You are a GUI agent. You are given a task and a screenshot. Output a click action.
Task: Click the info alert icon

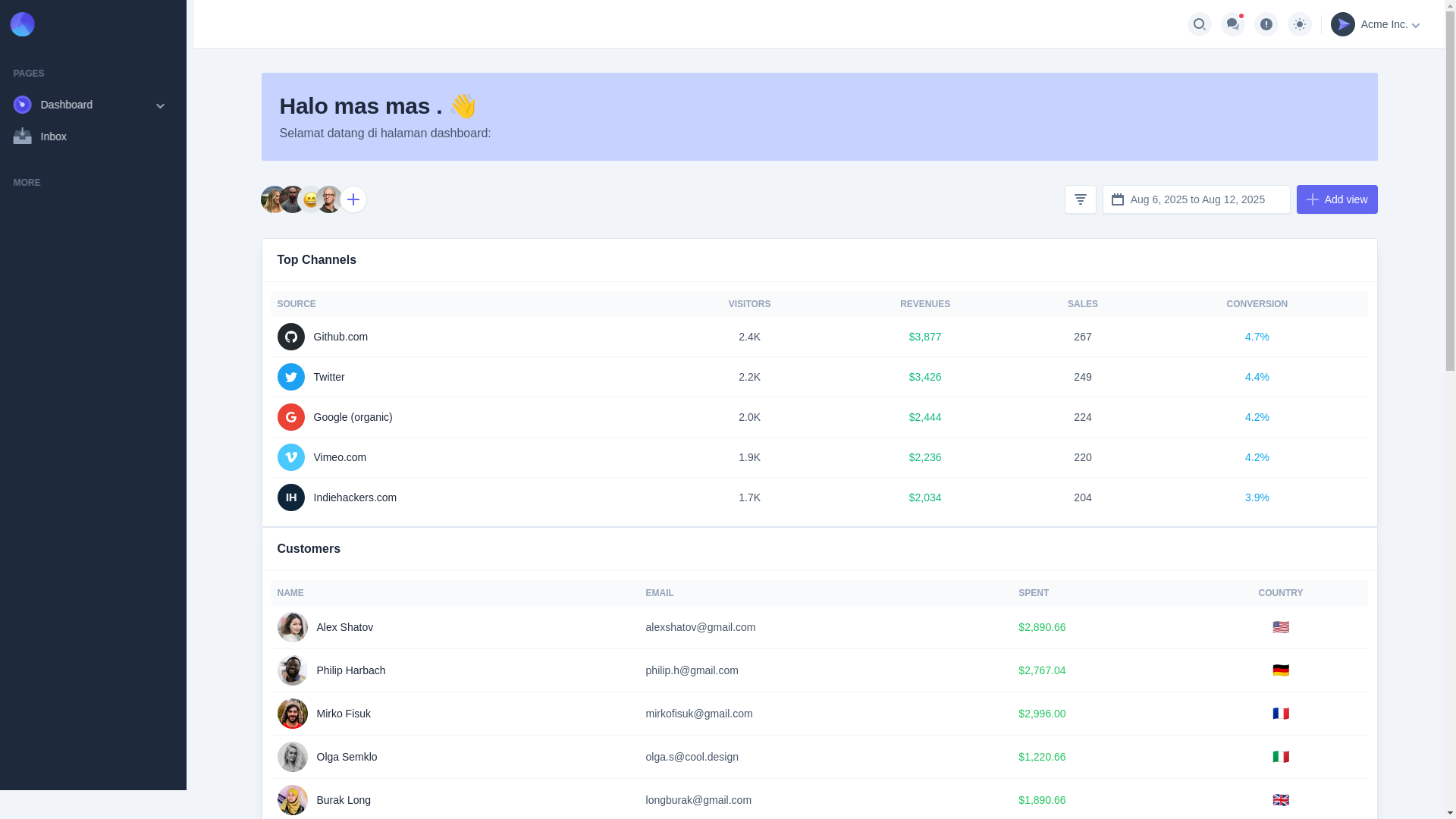pyautogui.click(x=1266, y=24)
